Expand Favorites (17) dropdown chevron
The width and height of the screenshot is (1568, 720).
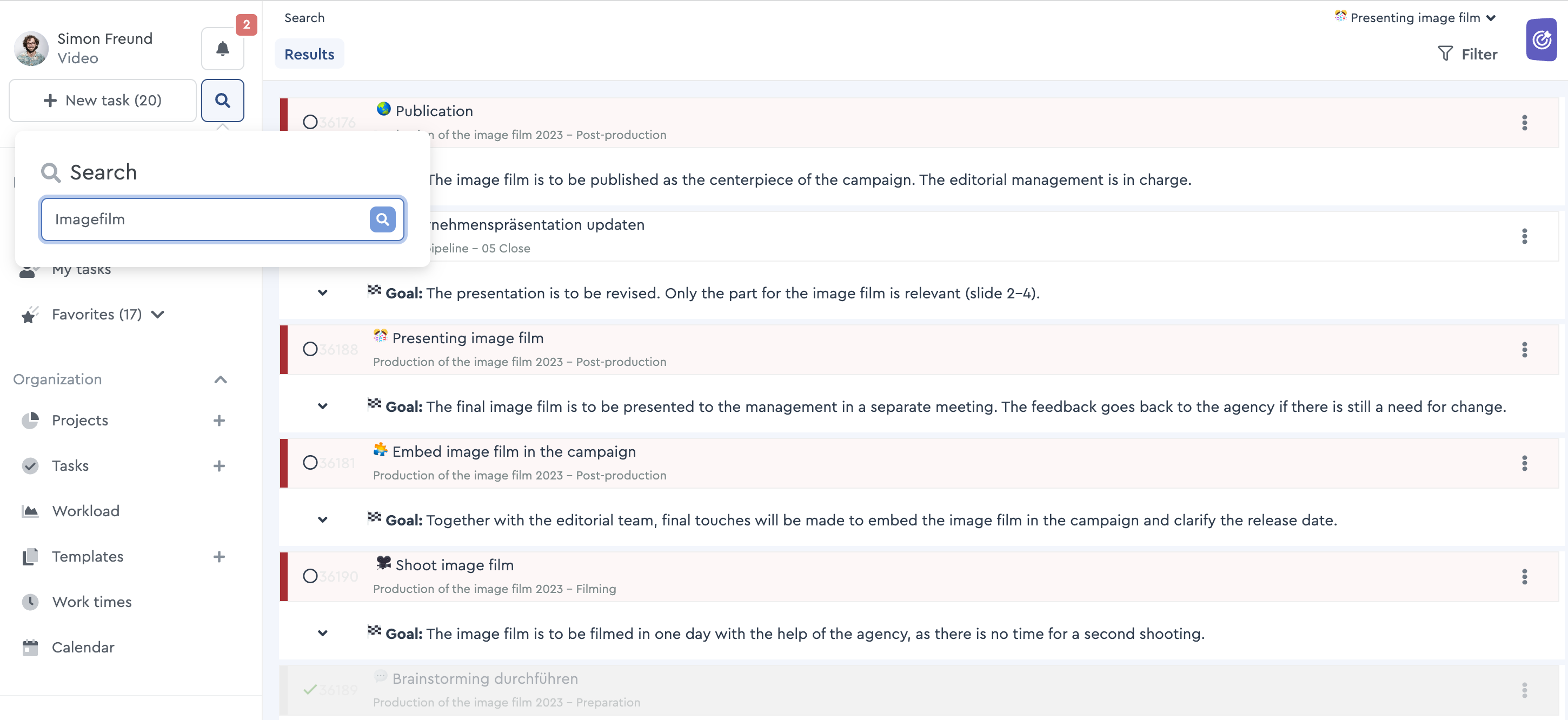(158, 315)
